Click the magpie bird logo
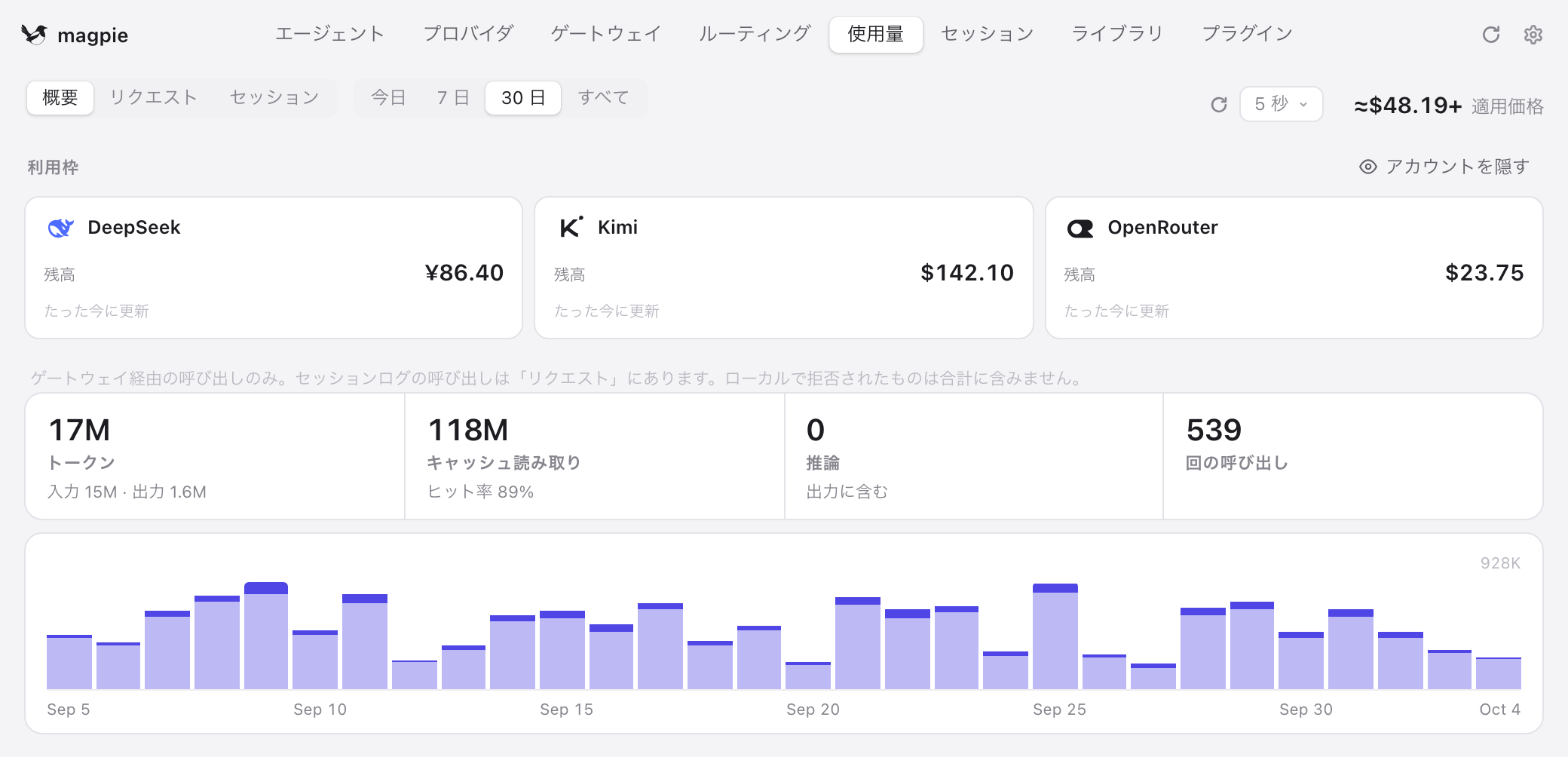The image size is (1568, 757). pos(34,35)
